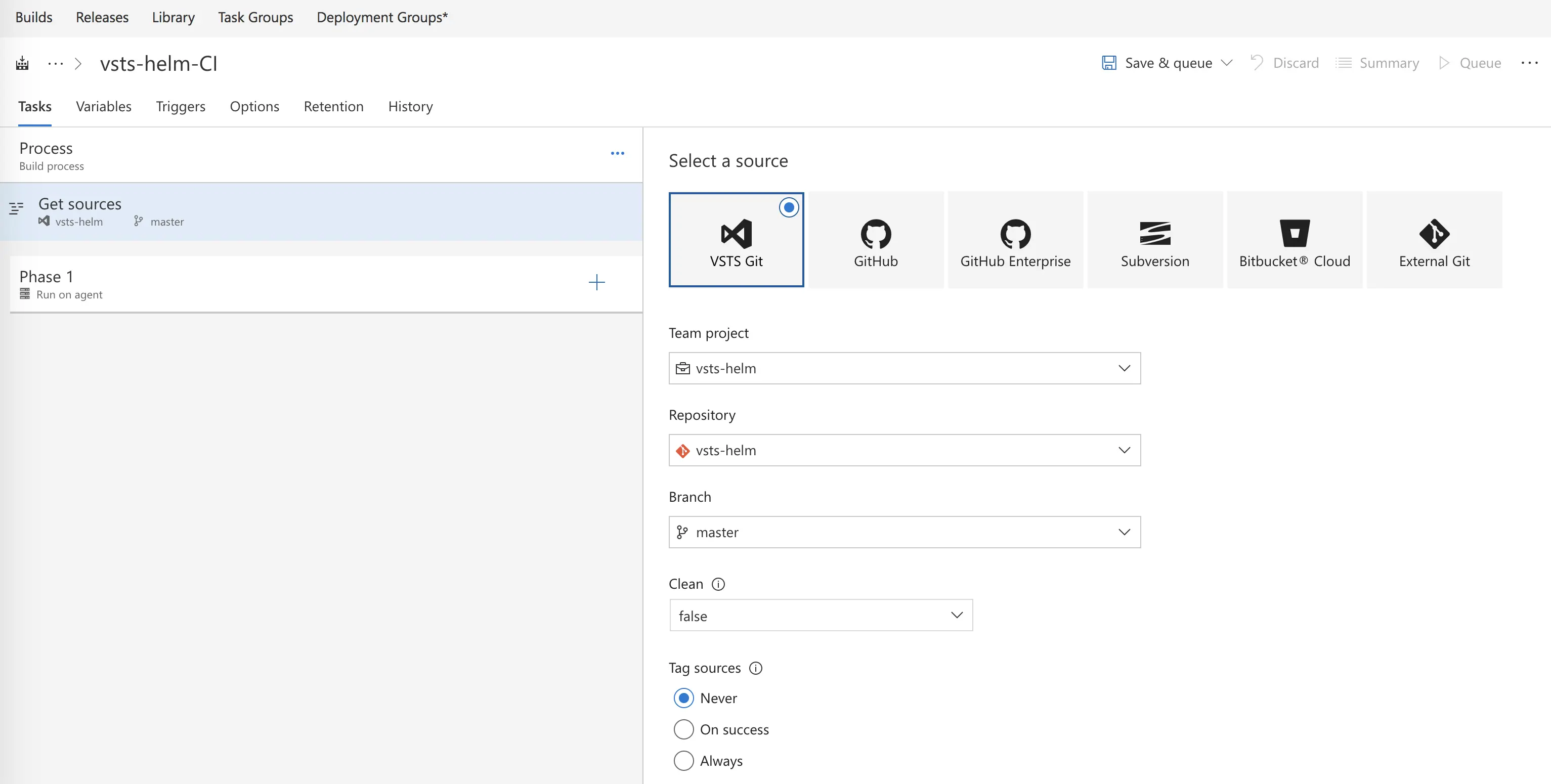Click the Queue play icon
The height and width of the screenshot is (784, 1551).
click(x=1444, y=63)
